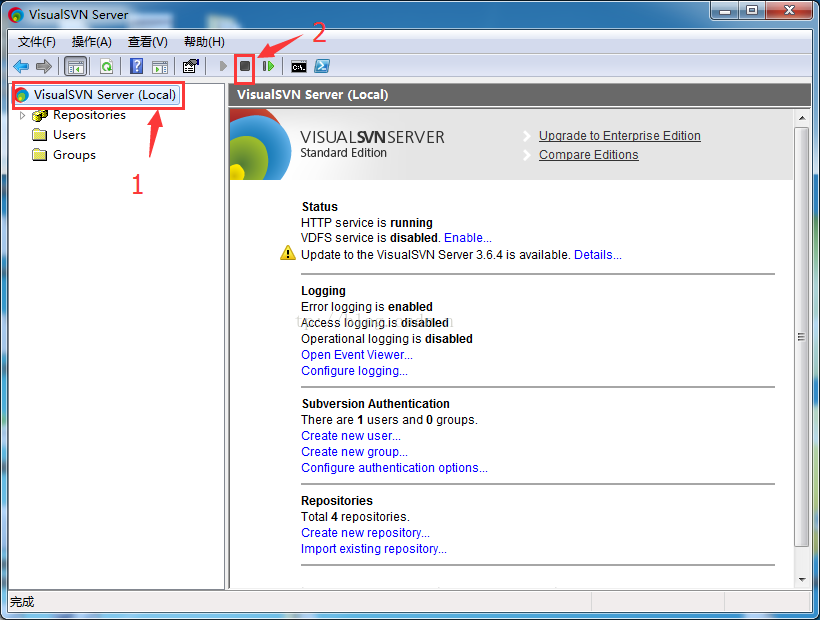
Task: Click the Back arrow toolbar icon
Action: [x=20, y=66]
